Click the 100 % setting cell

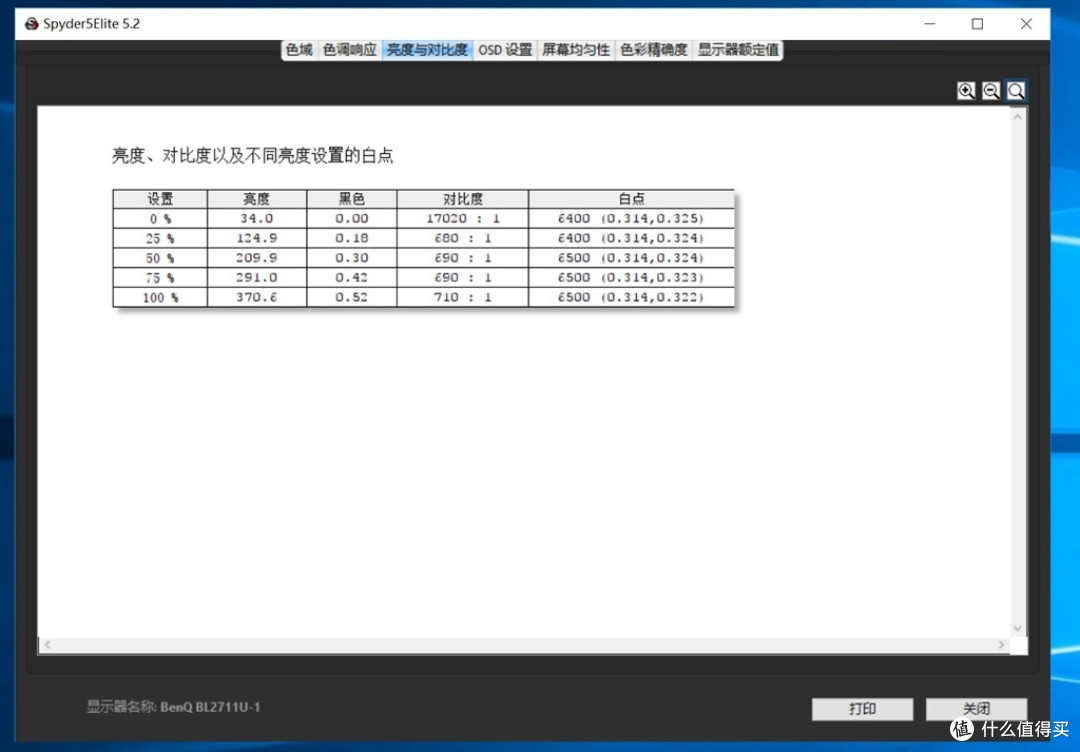click(x=160, y=297)
